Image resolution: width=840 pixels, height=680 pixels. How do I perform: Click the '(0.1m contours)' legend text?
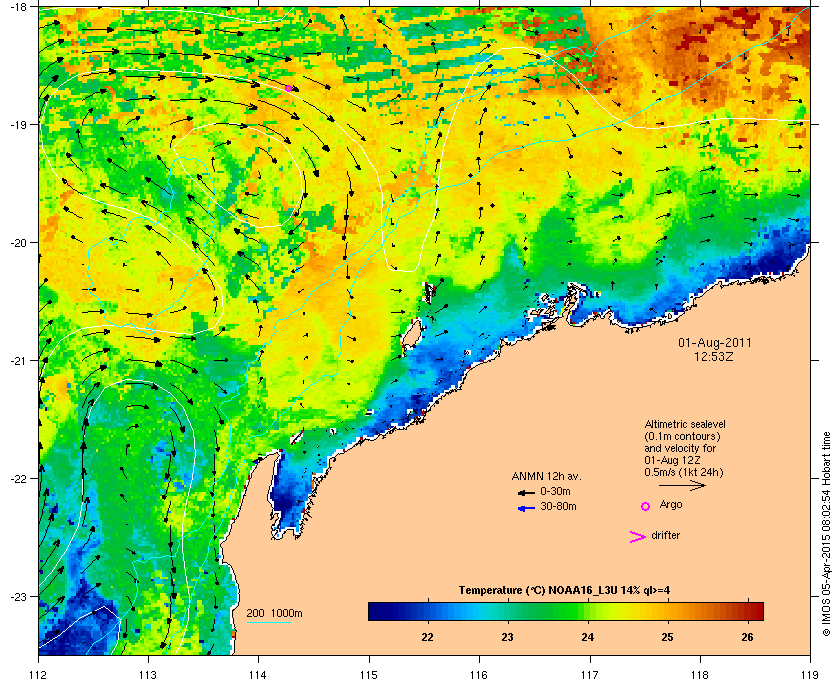[x=682, y=436]
